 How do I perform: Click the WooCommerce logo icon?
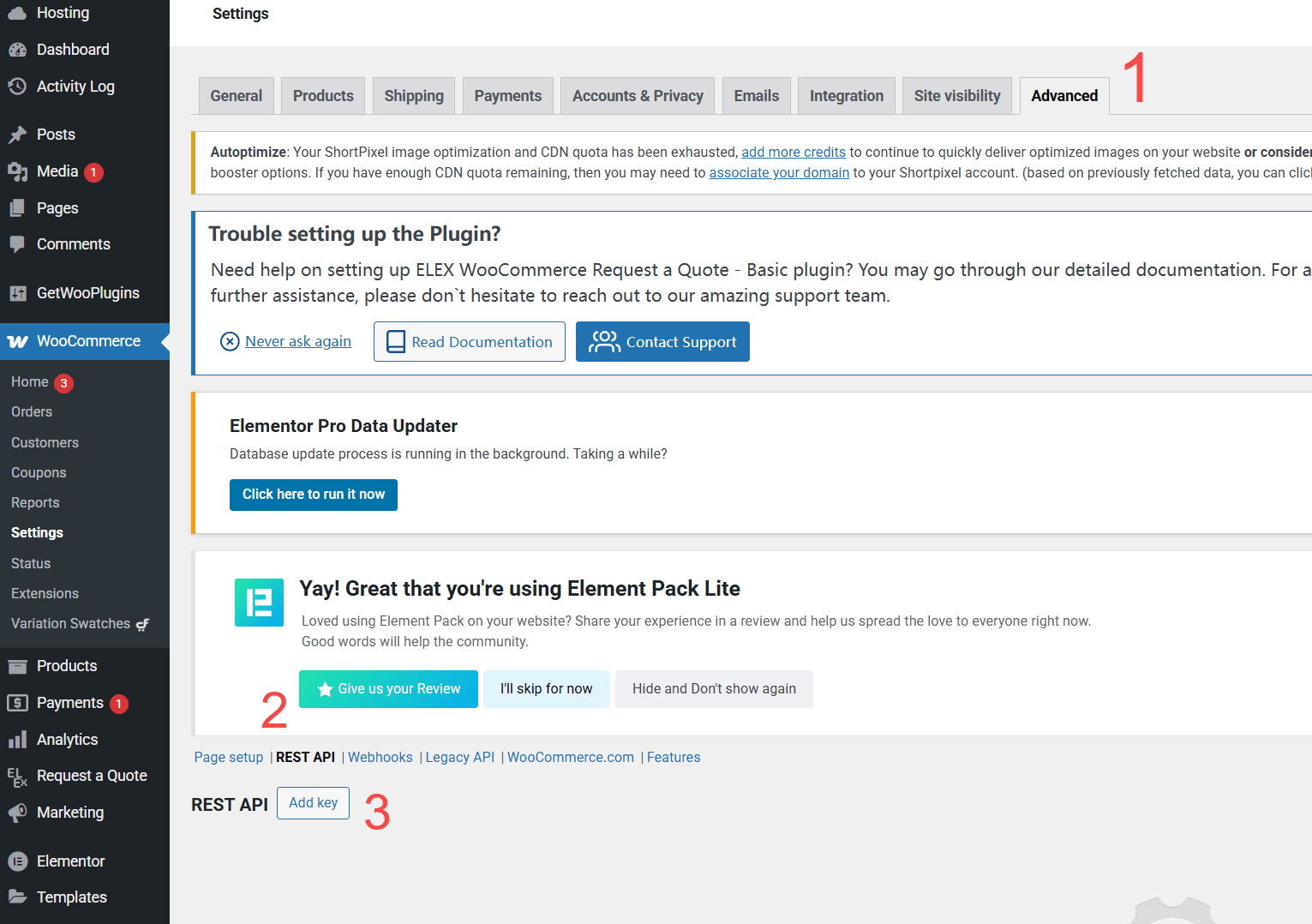point(17,341)
